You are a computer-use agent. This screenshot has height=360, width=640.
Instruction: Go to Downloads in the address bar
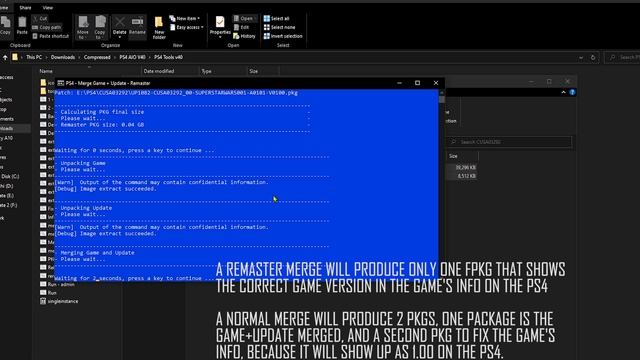[63, 58]
